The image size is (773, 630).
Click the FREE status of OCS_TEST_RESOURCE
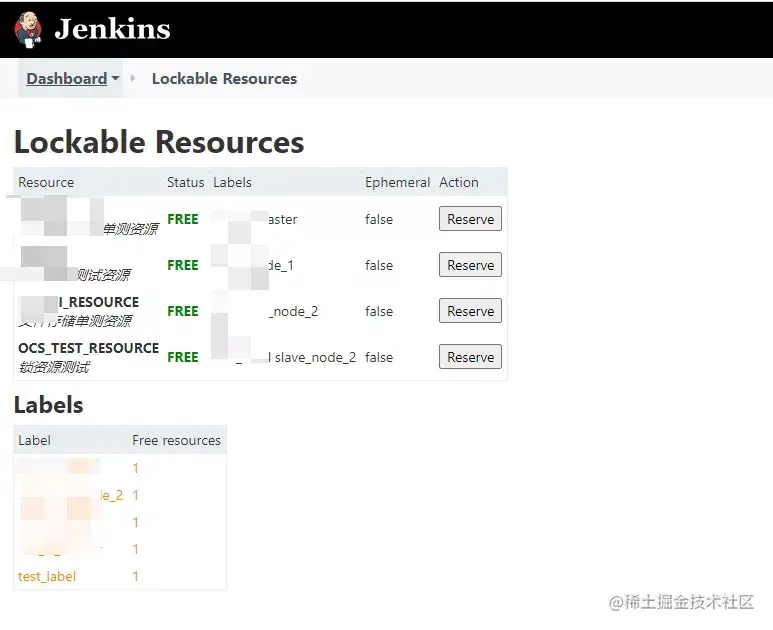click(x=183, y=357)
